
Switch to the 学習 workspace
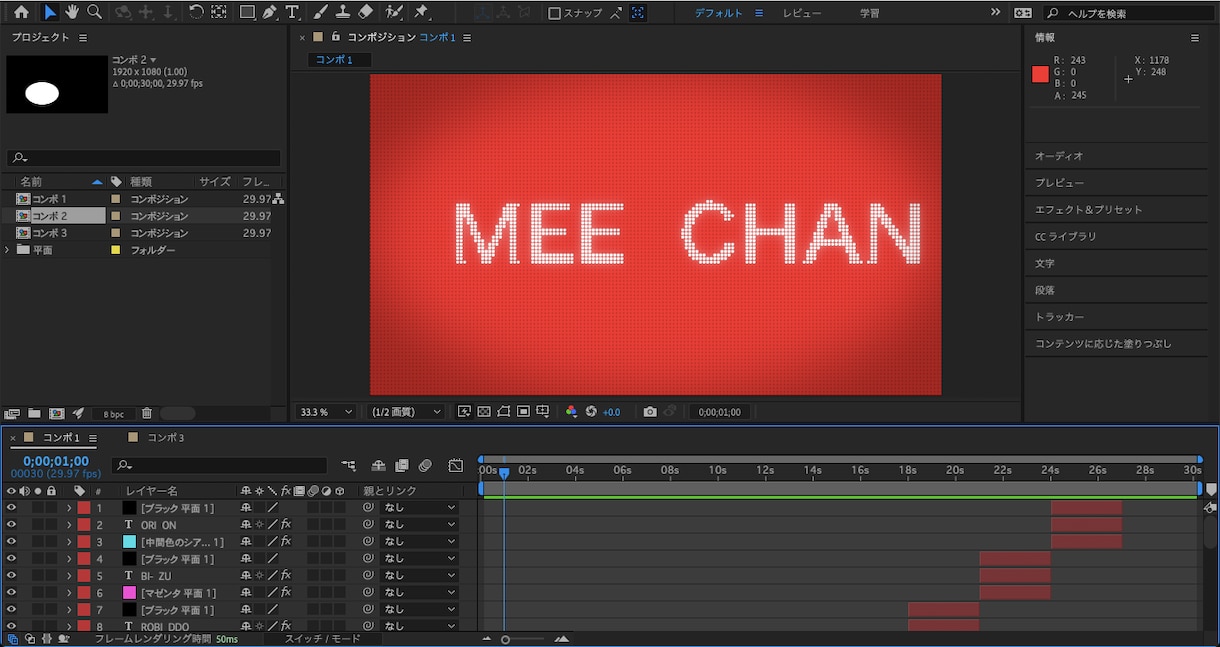coord(870,13)
